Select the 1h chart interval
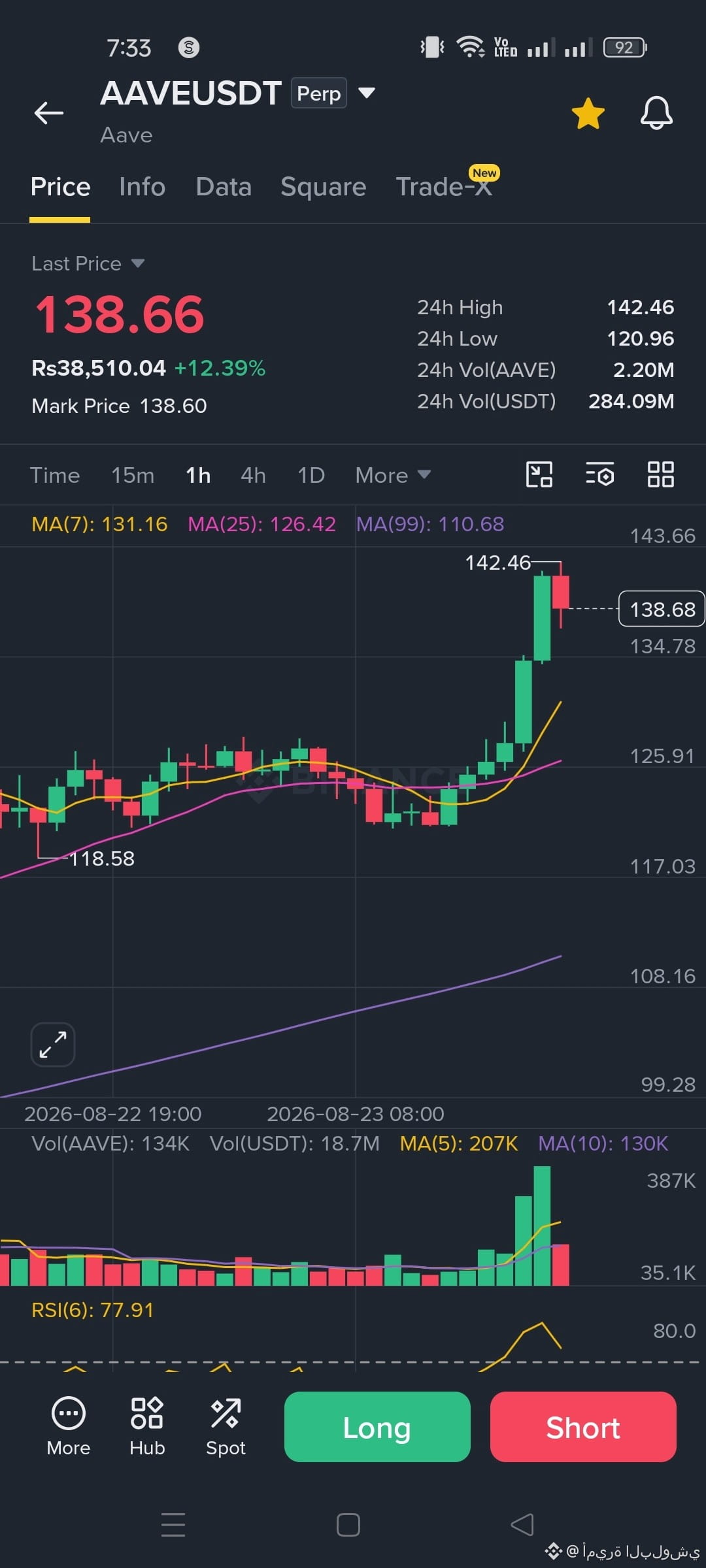 pos(198,475)
